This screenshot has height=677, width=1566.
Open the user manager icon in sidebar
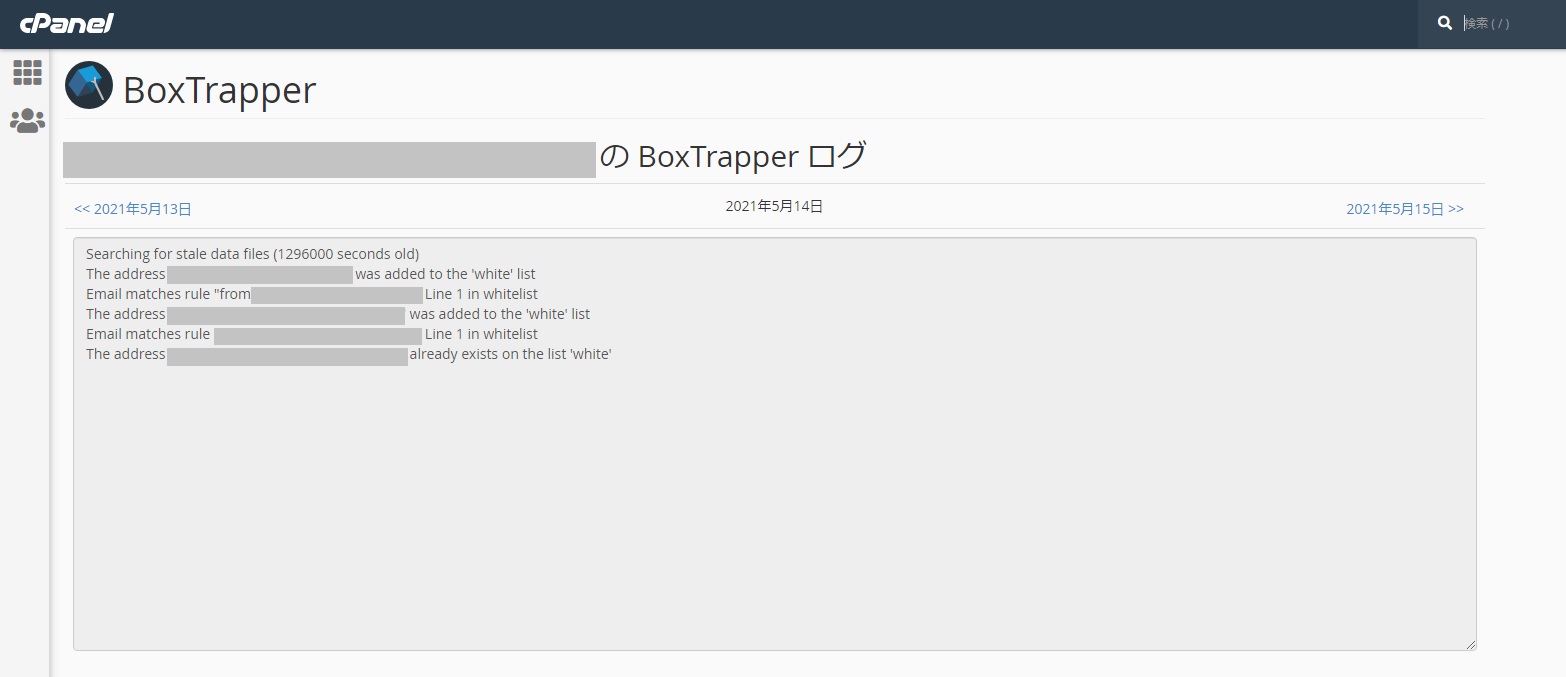click(x=27, y=121)
